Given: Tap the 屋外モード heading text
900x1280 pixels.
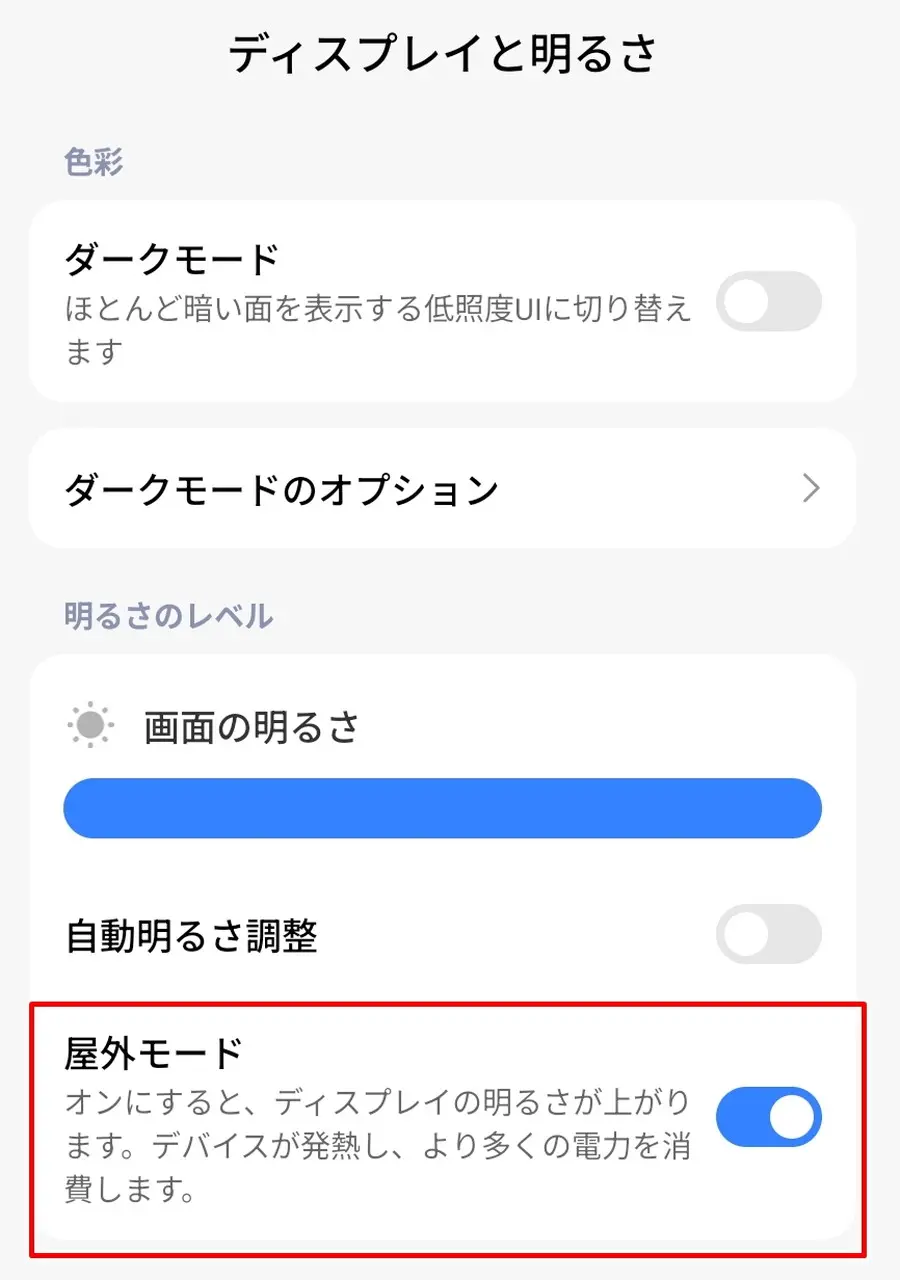Looking at the screenshot, I should pyautogui.click(x=154, y=1053).
